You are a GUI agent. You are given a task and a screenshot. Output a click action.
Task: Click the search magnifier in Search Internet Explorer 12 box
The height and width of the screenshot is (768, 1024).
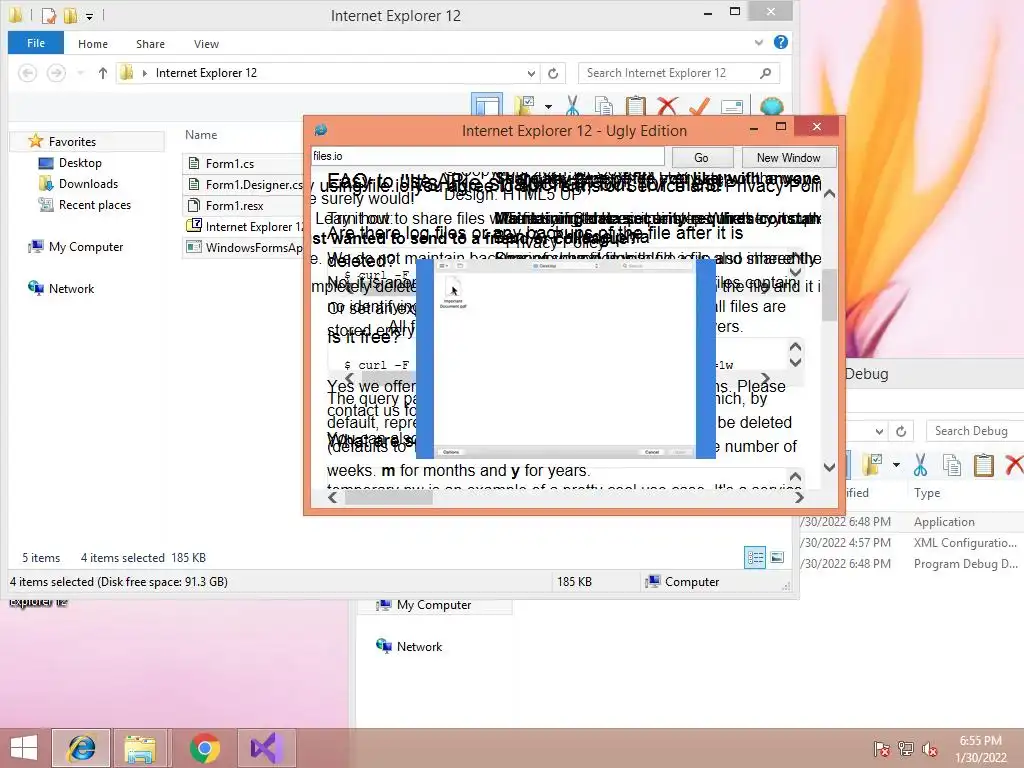point(765,73)
